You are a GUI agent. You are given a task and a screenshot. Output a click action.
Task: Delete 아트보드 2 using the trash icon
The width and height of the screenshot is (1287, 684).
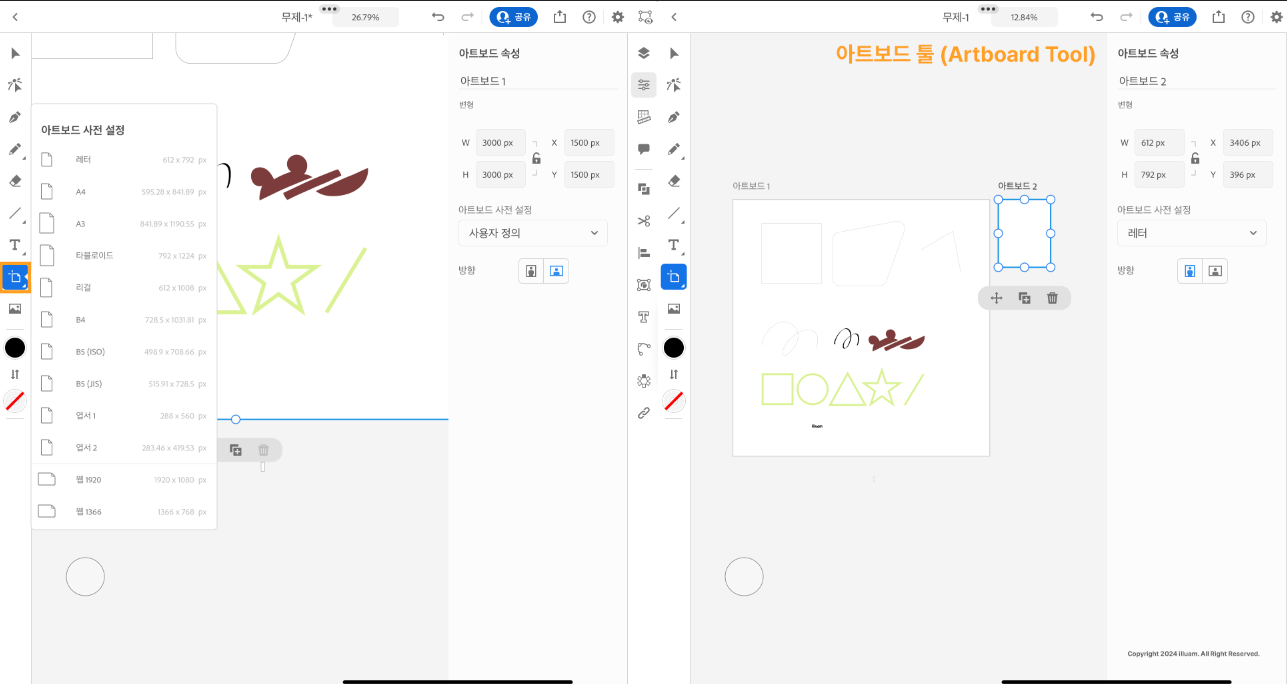[1053, 297]
